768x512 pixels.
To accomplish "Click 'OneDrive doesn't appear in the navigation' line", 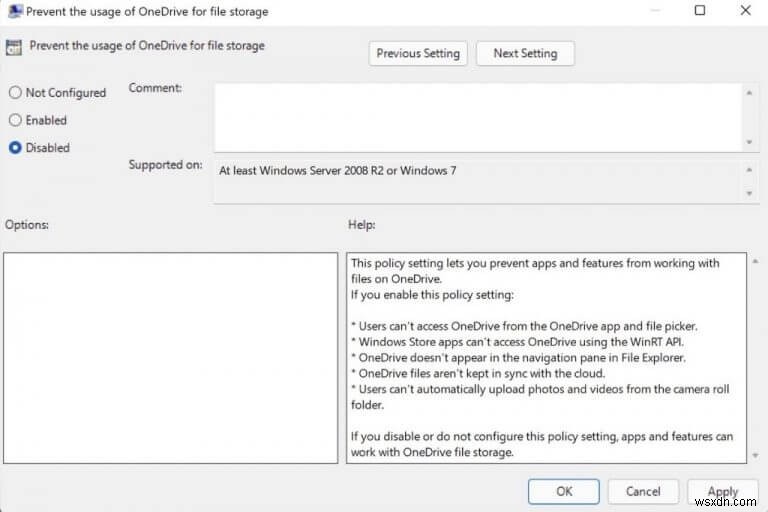I will coord(518,358).
